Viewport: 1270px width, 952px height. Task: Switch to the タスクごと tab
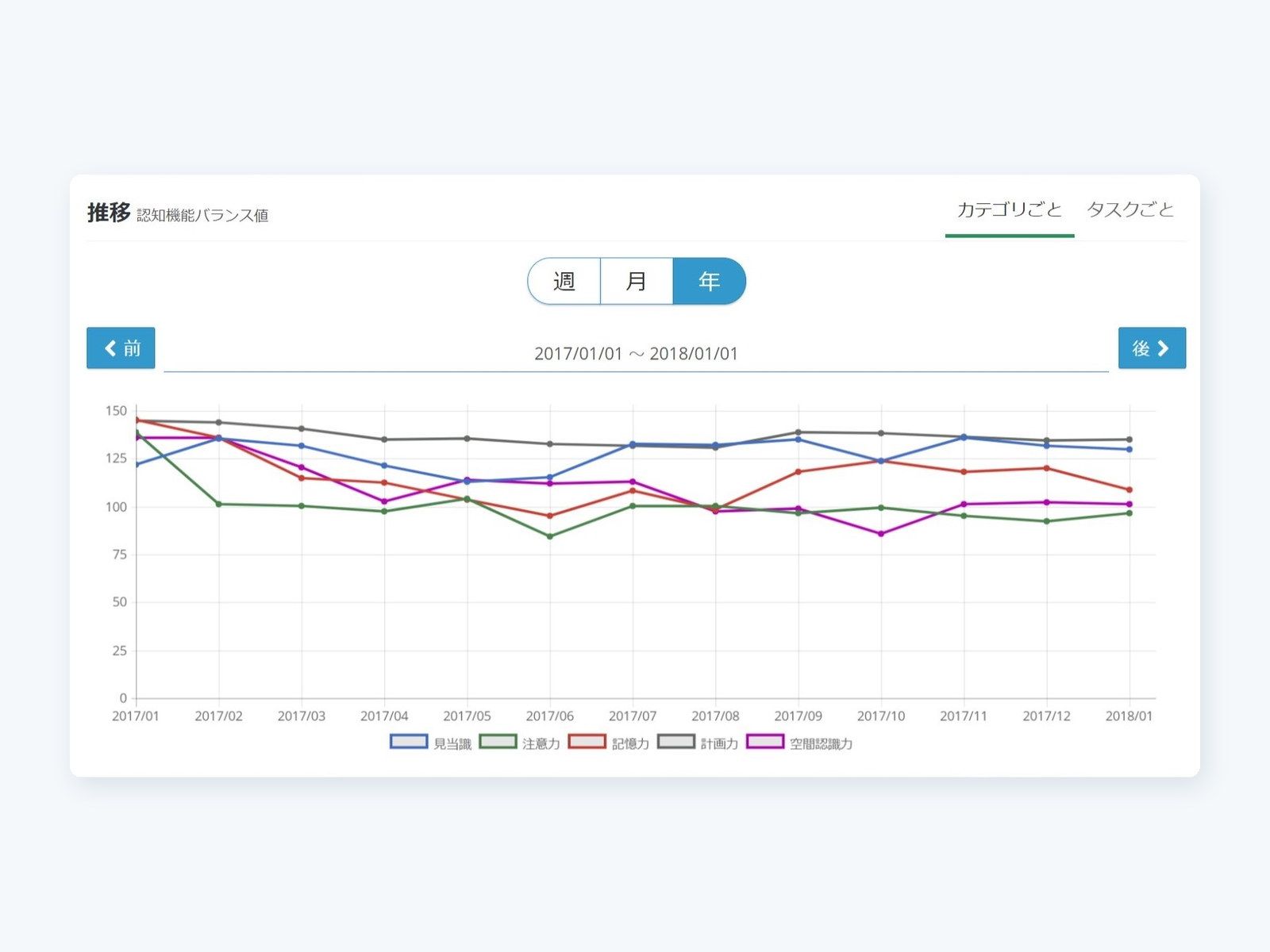point(1130,211)
